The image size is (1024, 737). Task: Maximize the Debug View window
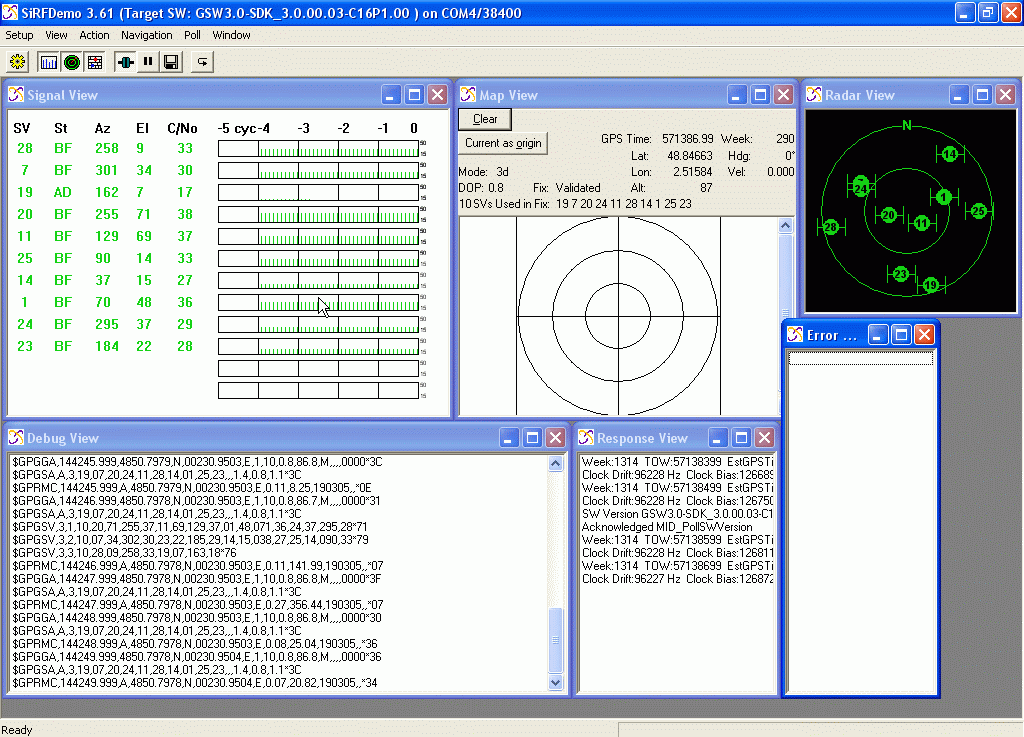coord(532,438)
